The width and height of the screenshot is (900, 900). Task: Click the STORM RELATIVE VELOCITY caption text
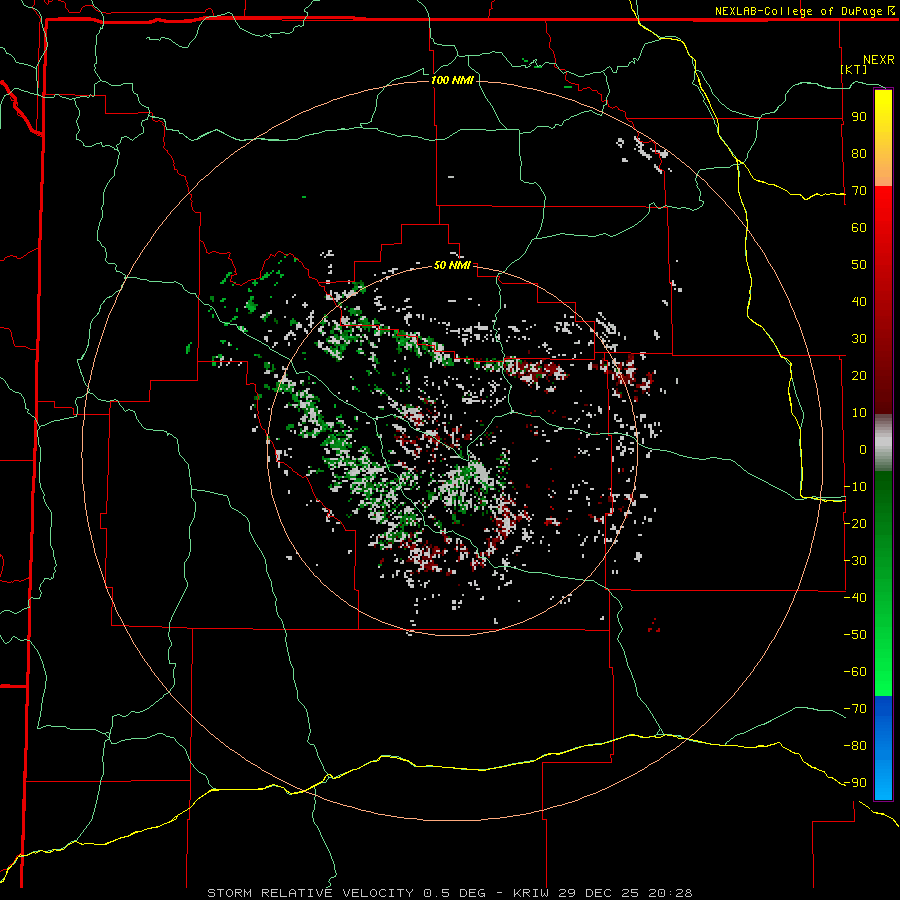310,893
